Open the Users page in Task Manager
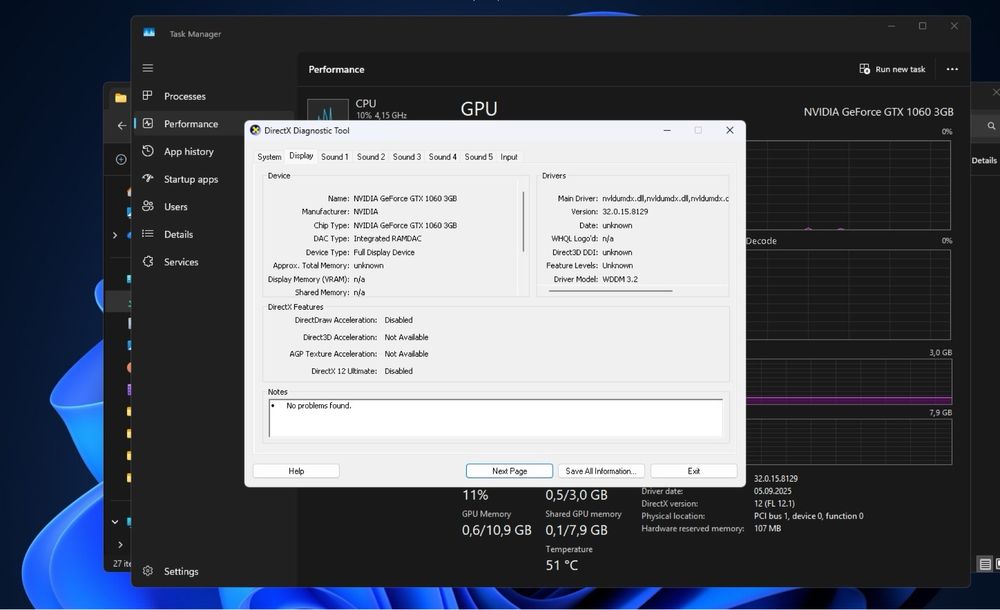Screen dimensions: 1000x610 point(175,207)
